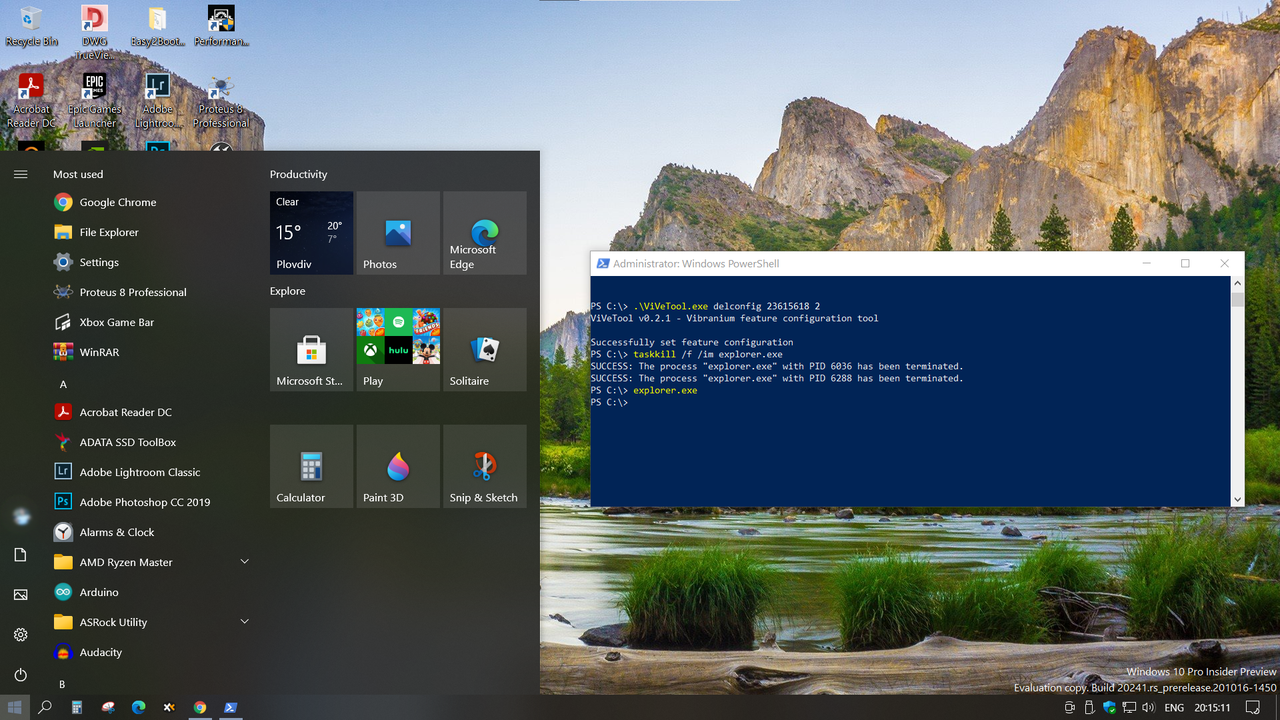1280x720 pixels.
Task: Select Epic Games Launcher desktop shortcut
Action: tap(94, 100)
